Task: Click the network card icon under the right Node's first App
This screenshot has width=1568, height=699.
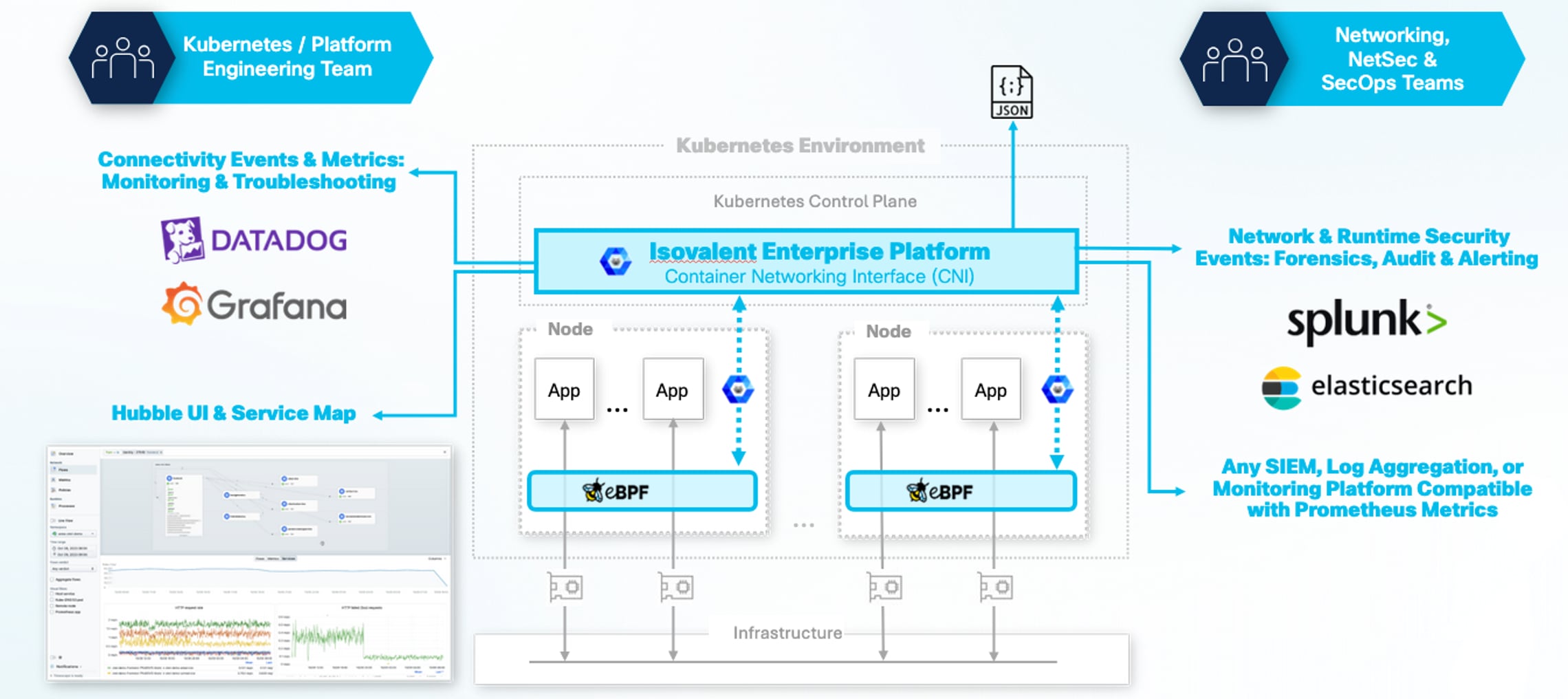Action: 884,588
